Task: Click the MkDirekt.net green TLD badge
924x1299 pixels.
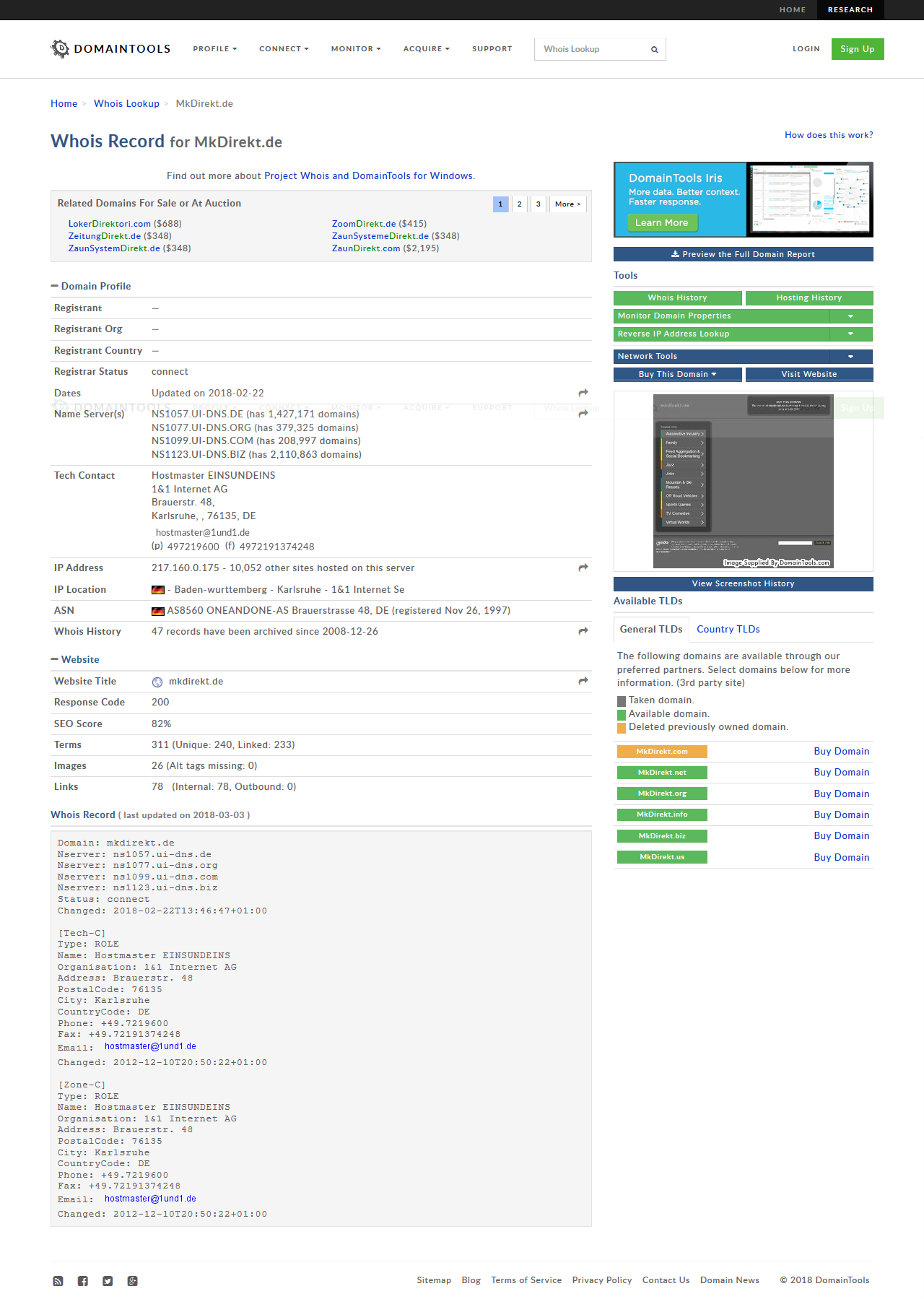Action: 662,773
